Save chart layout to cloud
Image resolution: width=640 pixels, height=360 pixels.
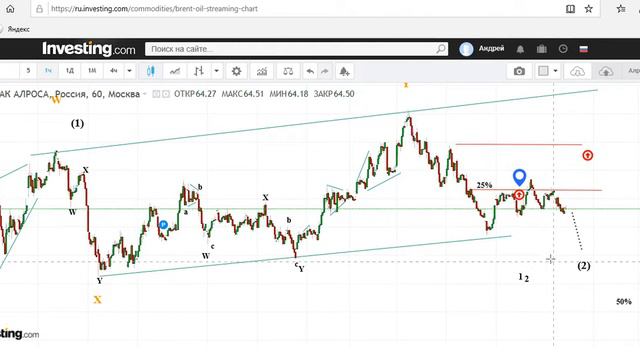pyautogui.click(x=606, y=71)
